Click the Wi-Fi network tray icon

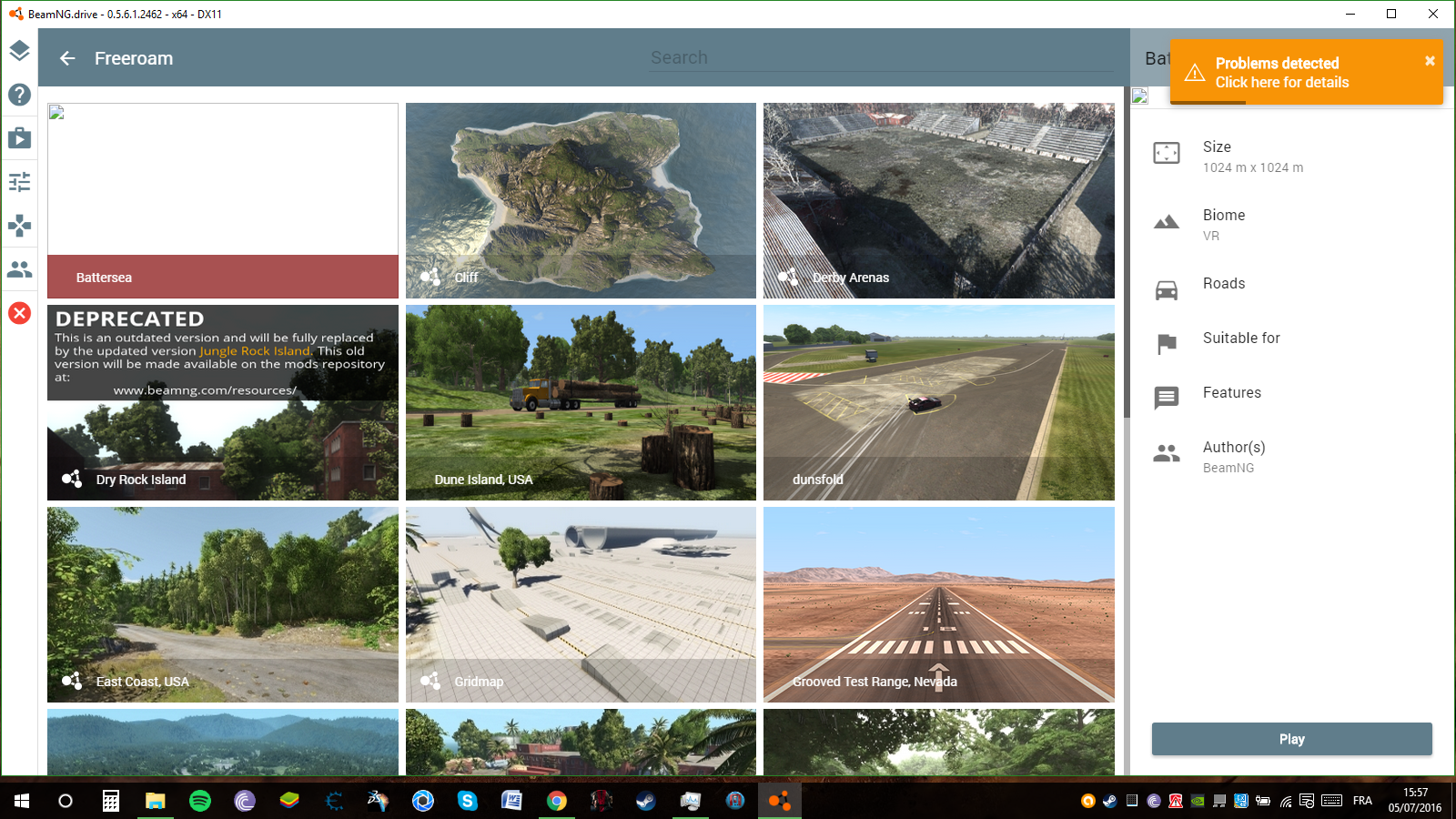click(1285, 801)
